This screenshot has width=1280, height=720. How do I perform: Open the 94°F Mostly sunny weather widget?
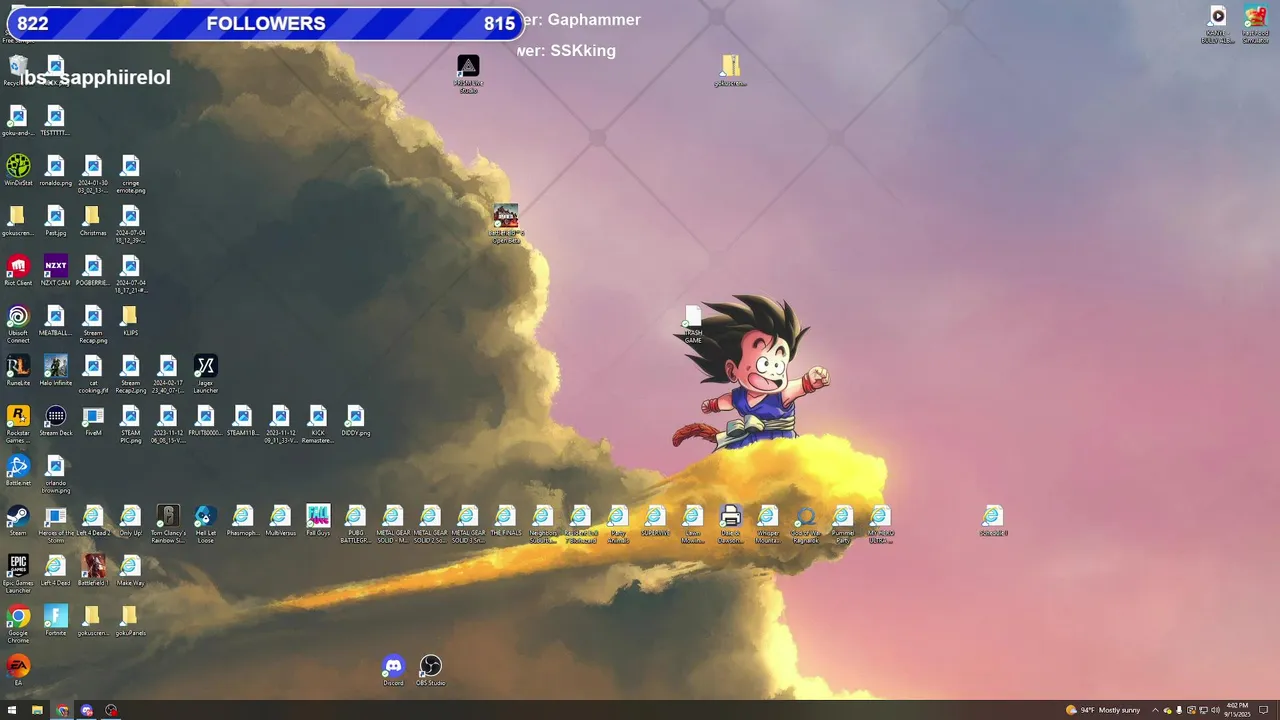tap(1103, 710)
